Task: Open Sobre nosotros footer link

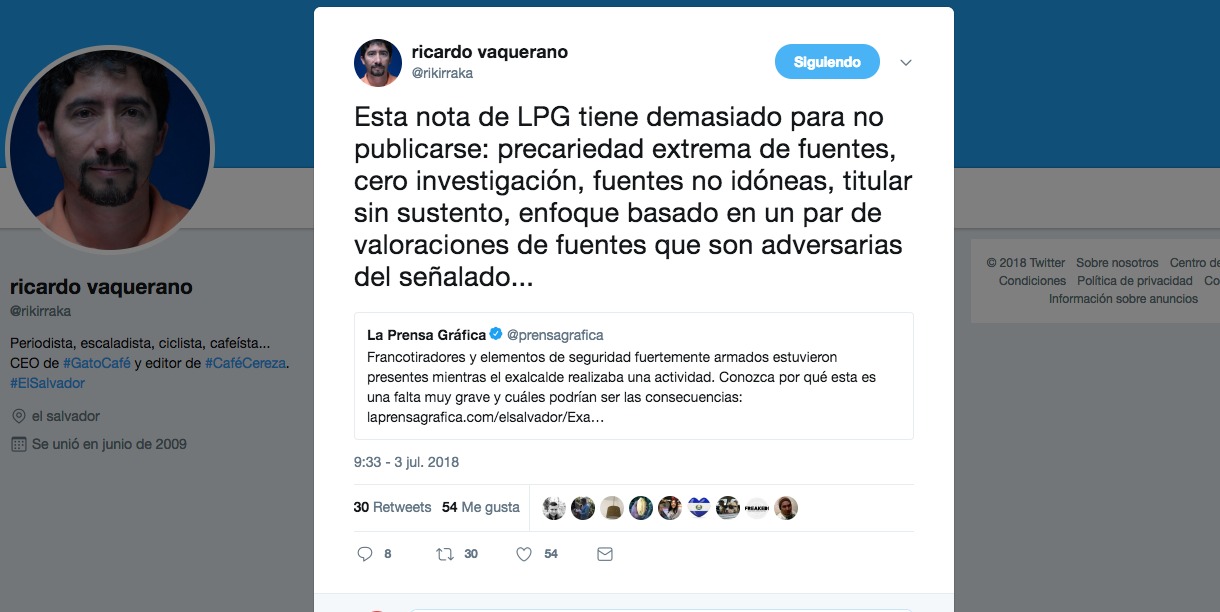Action: [x=1118, y=263]
